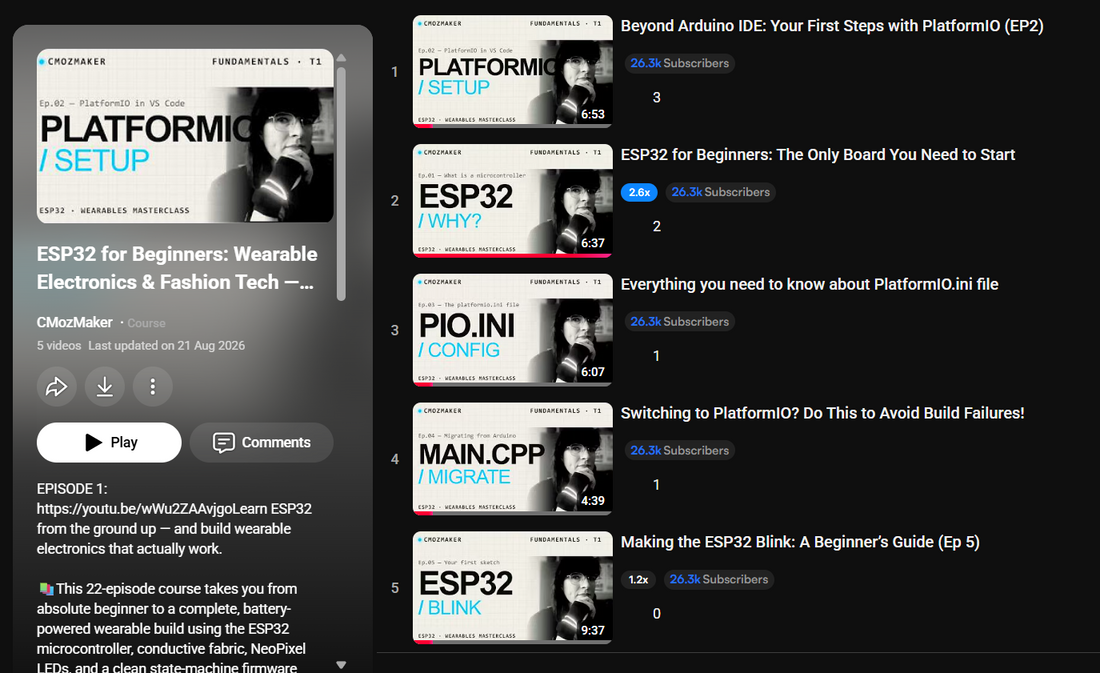Image resolution: width=1100 pixels, height=673 pixels.
Task: Click index number 3 in playlist
Action: point(395,330)
